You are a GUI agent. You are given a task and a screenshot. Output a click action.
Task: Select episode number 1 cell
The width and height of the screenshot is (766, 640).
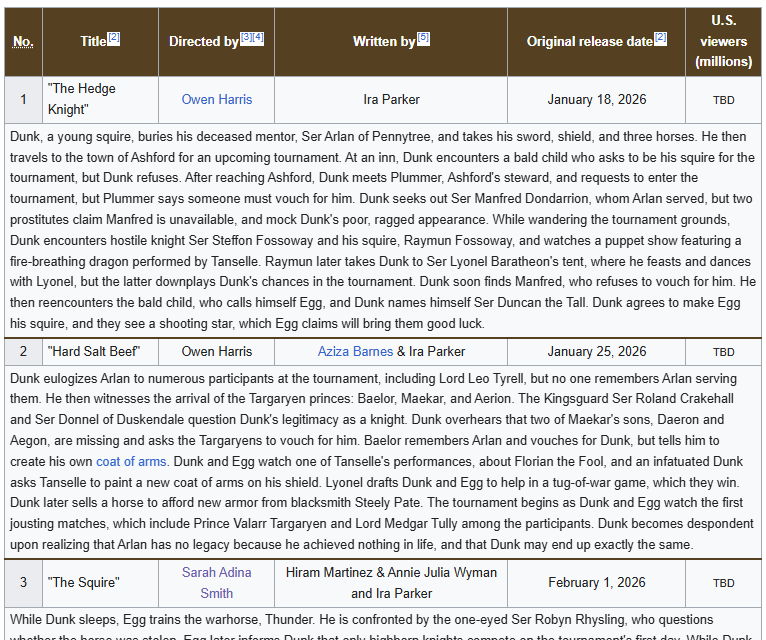click(23, 100)
